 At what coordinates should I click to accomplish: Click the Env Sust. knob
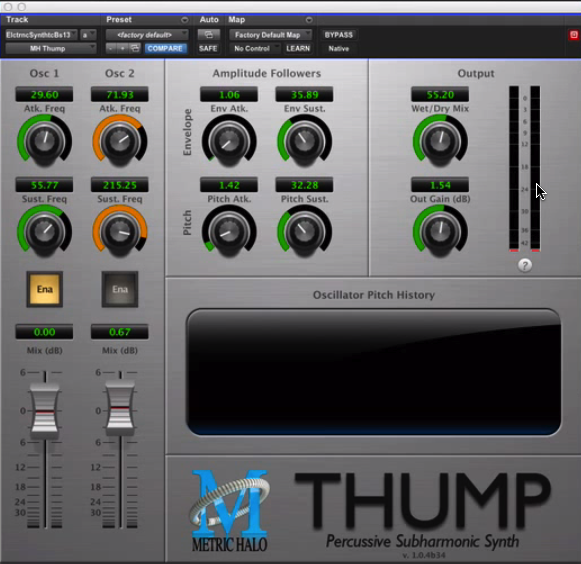pyautogui.click(x=305, y=141)
